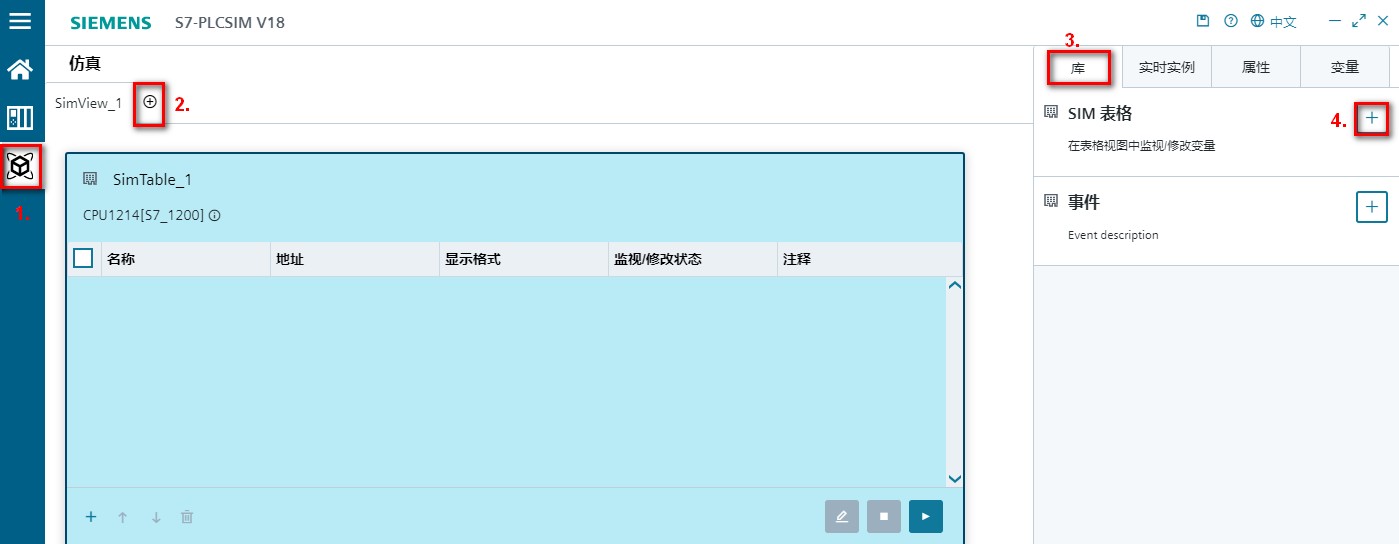The width and height of the screenshot is (1399, 544).
Task: Move row up with the up arrow icon
Action: tap(123, 517)
